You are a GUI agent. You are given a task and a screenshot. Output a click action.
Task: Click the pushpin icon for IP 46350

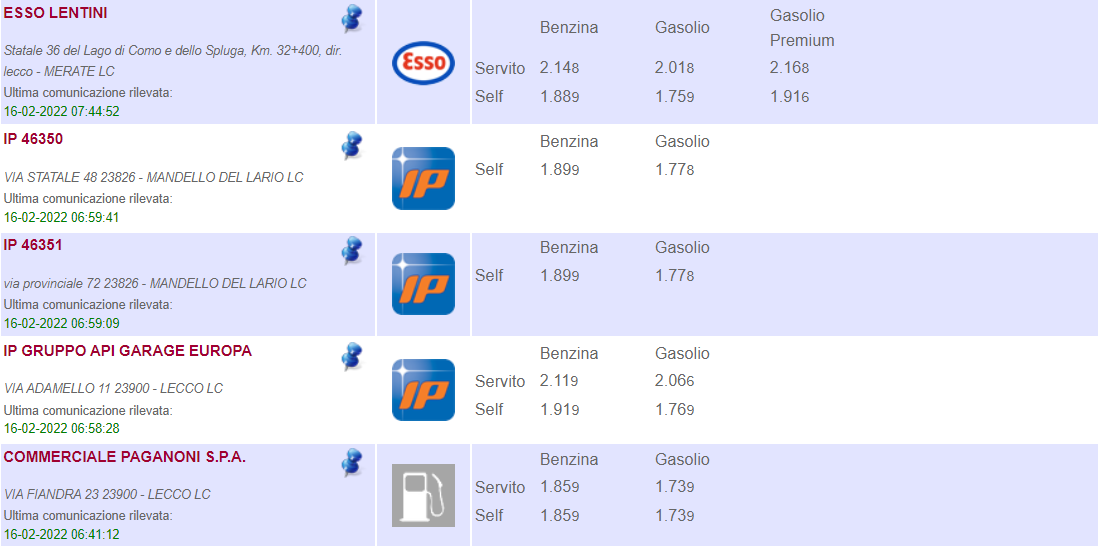(x=351, y=145)
